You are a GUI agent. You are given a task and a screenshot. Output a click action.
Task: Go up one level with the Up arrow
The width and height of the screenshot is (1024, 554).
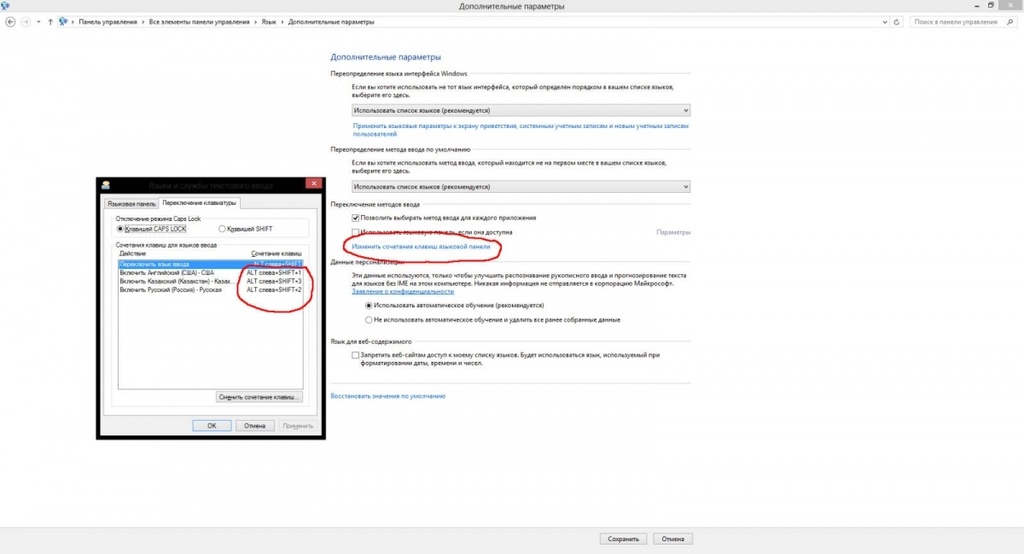pyautogui.click(x=50, y=21)
